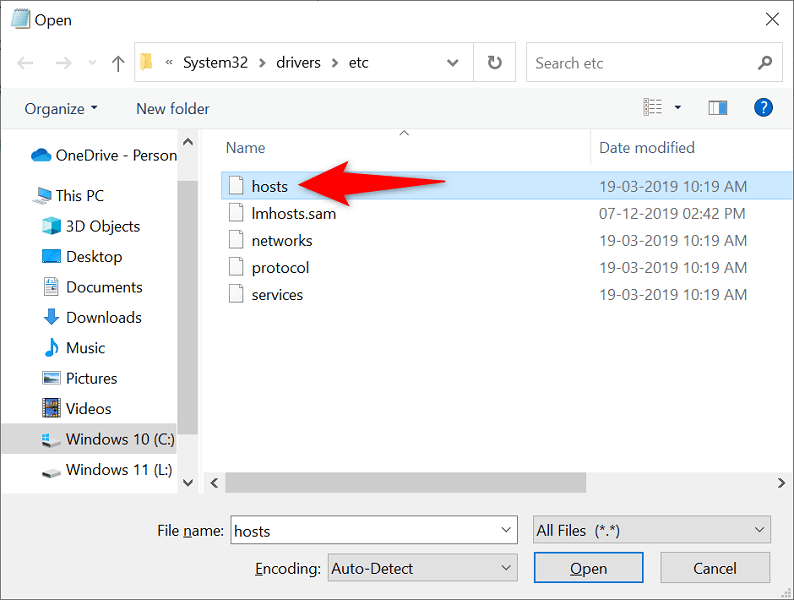Open the All Files type dropdown
The height and width of the screenshot is (600, 794).
[652, 530]
